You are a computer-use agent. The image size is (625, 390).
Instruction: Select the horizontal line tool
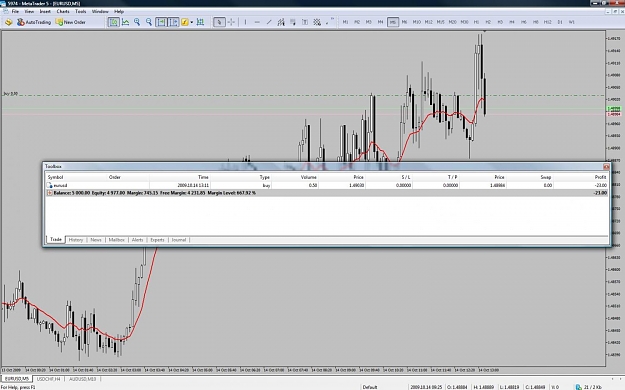click(257, 22)
